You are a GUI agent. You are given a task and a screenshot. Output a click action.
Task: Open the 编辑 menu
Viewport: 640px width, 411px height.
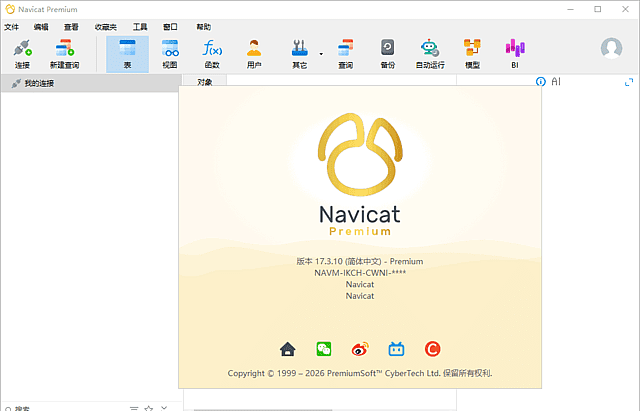point(41,27)
